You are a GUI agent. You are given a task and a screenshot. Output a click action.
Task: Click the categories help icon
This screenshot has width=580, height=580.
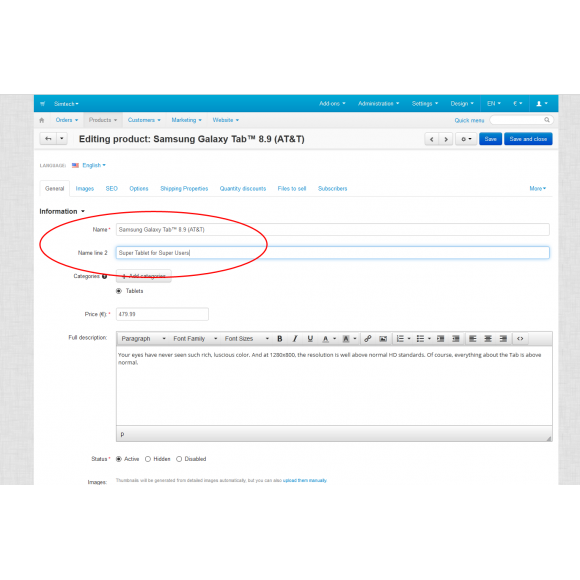[104, 276]
